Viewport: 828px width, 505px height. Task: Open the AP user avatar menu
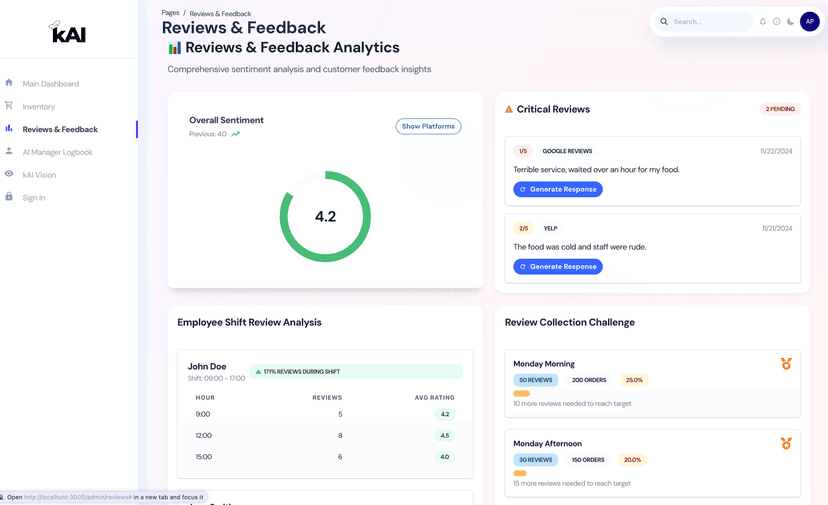810,21
